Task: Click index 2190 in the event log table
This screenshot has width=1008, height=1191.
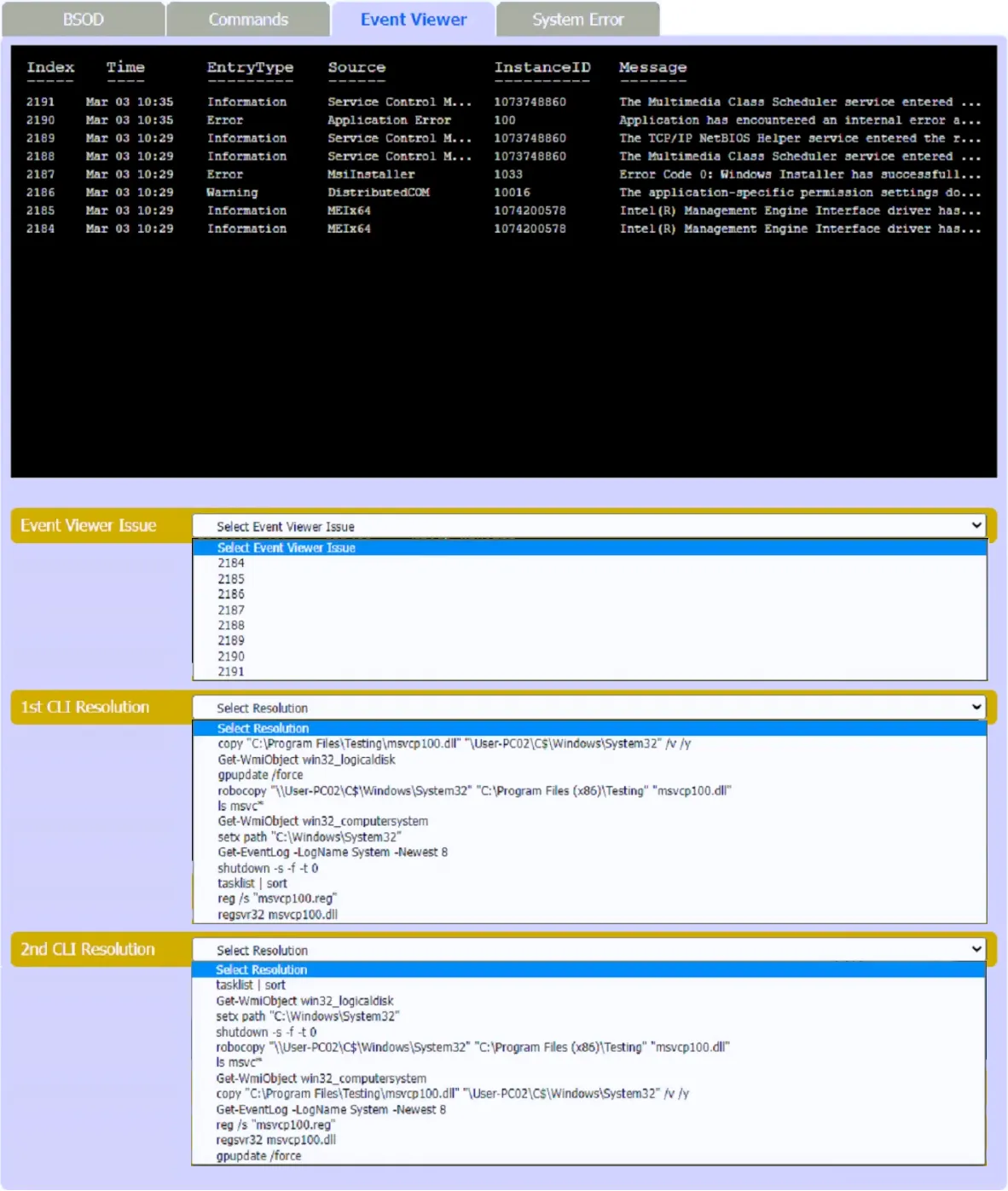Action: [40, 120]
